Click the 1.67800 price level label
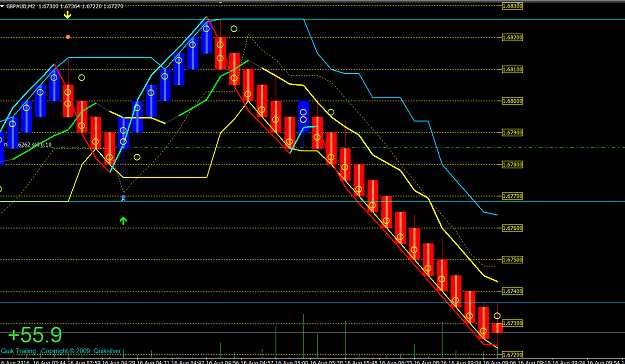625x364 pixels. pos(512,164)
